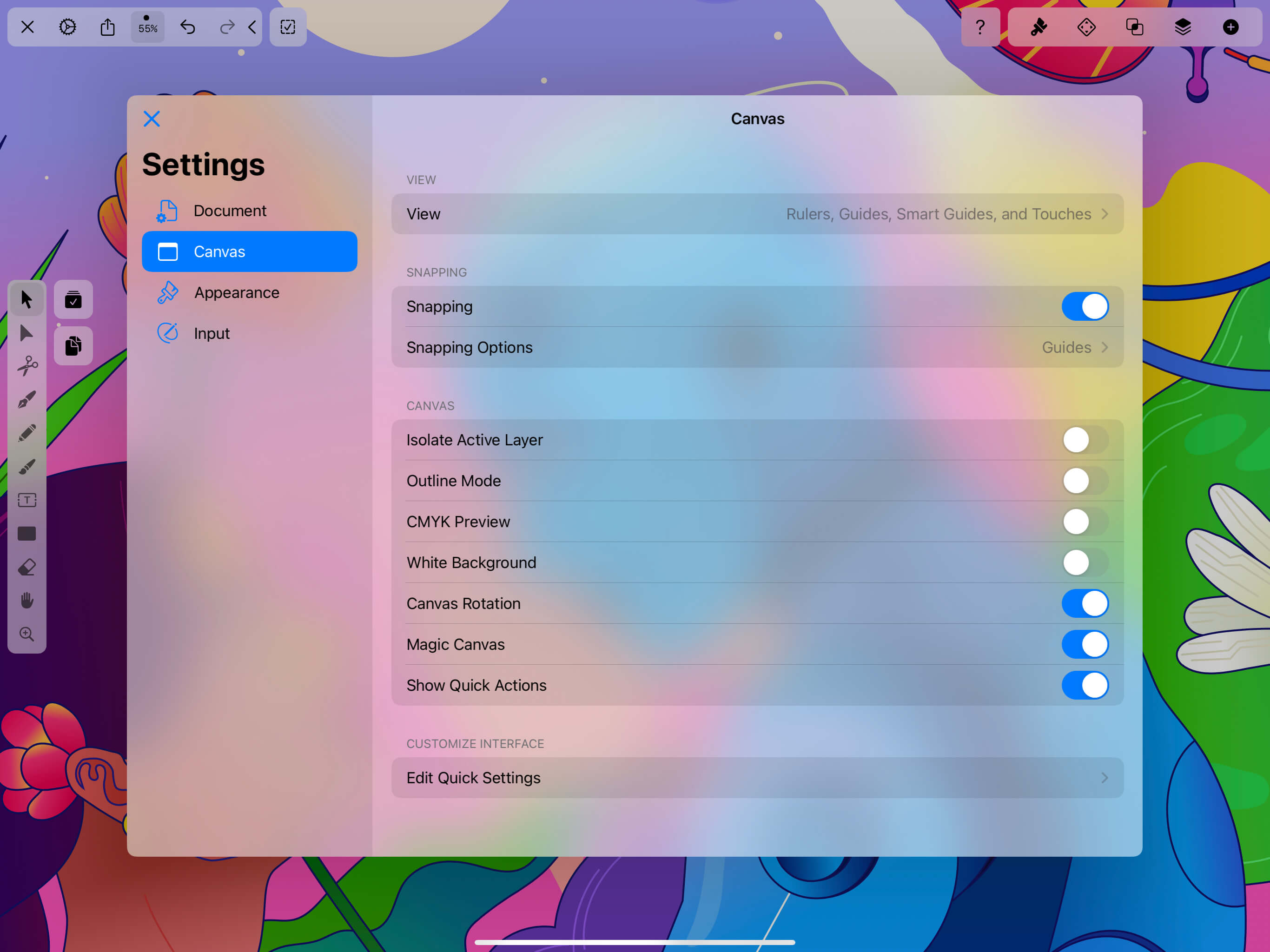Image resolution: width=1270 pixels, height=952 pixels.
Task: Select the Rectangle shape tool
Action: tap(27, 534)
